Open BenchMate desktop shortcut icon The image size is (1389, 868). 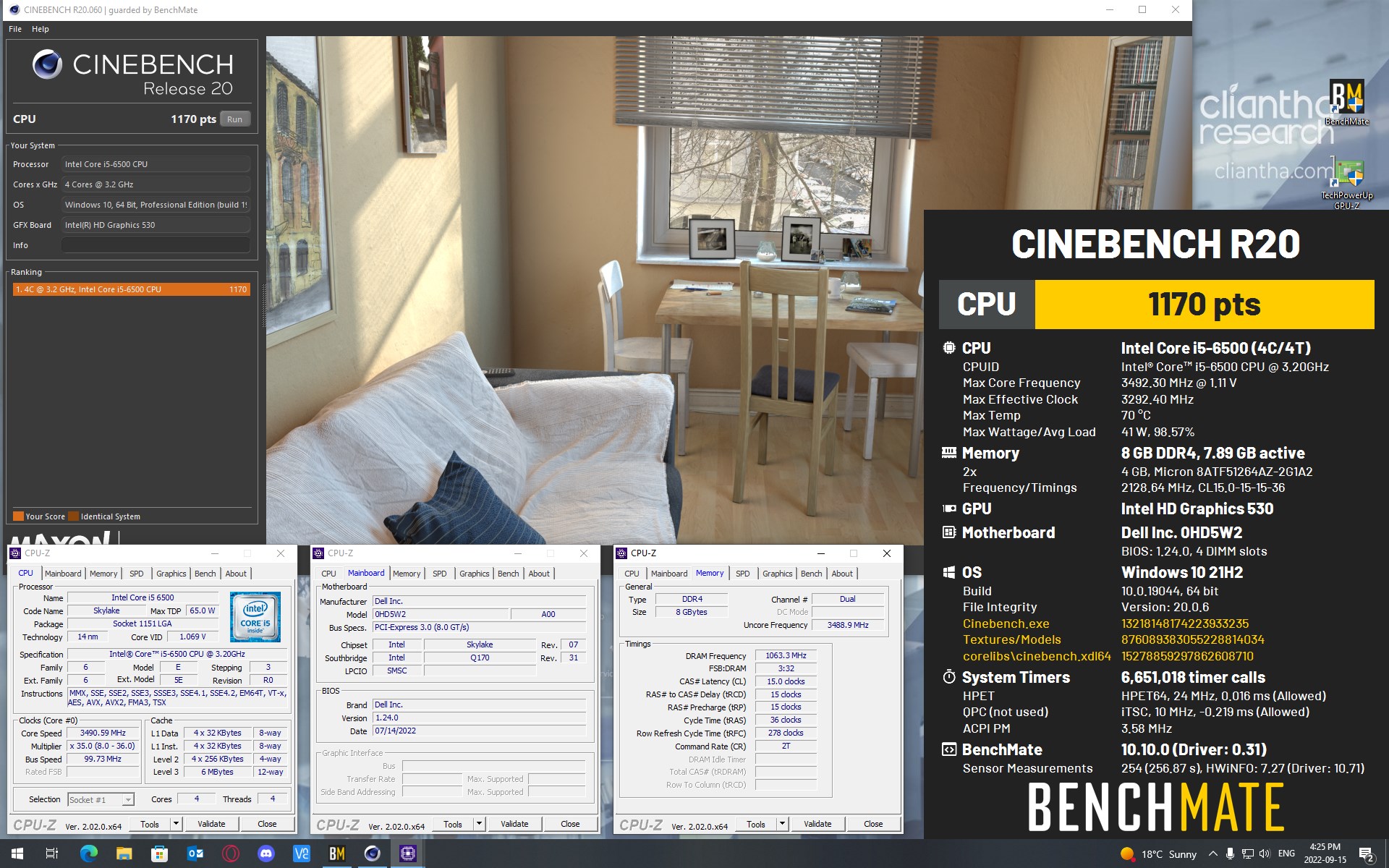1346,102
